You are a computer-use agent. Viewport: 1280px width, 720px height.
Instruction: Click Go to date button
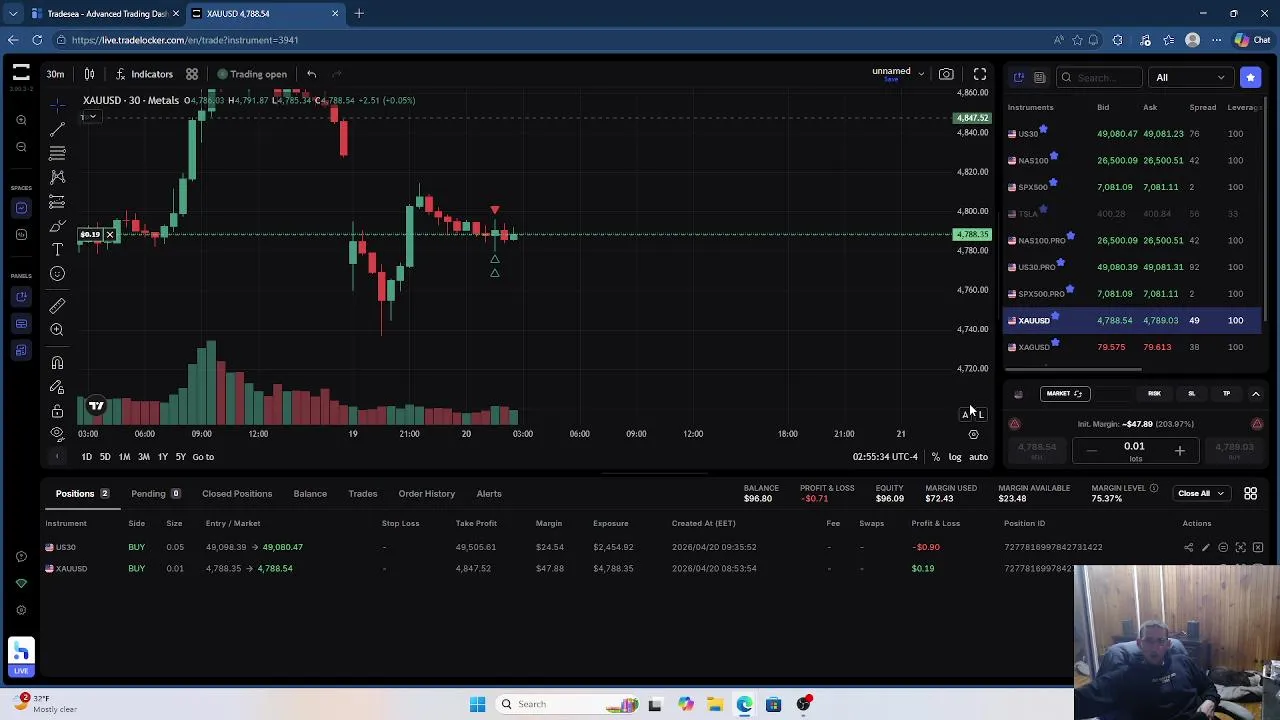[203, 457]
